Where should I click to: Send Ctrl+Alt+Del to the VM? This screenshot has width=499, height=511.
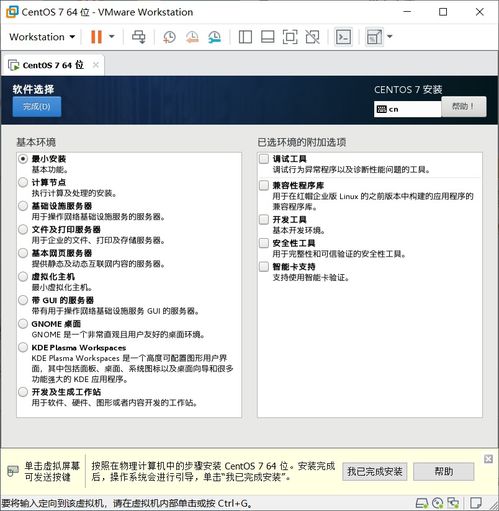point(139,37)
